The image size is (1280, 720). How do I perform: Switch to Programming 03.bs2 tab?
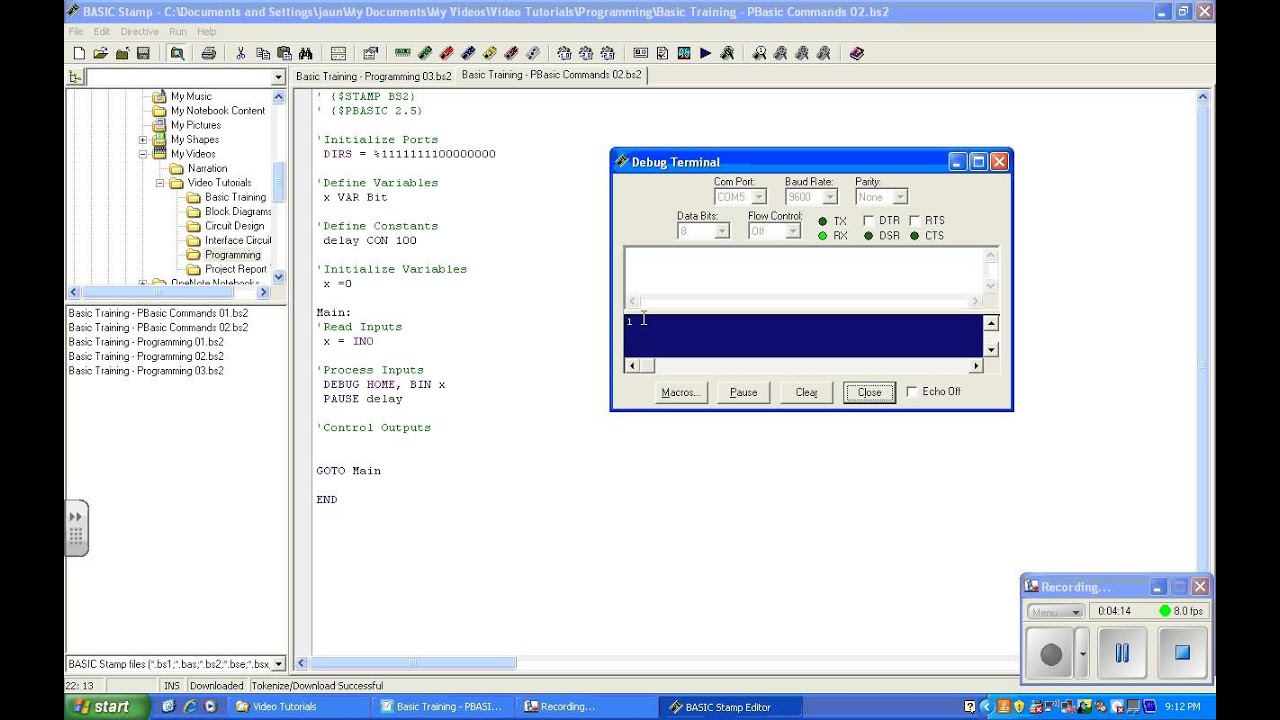click(x=373, y=76)
